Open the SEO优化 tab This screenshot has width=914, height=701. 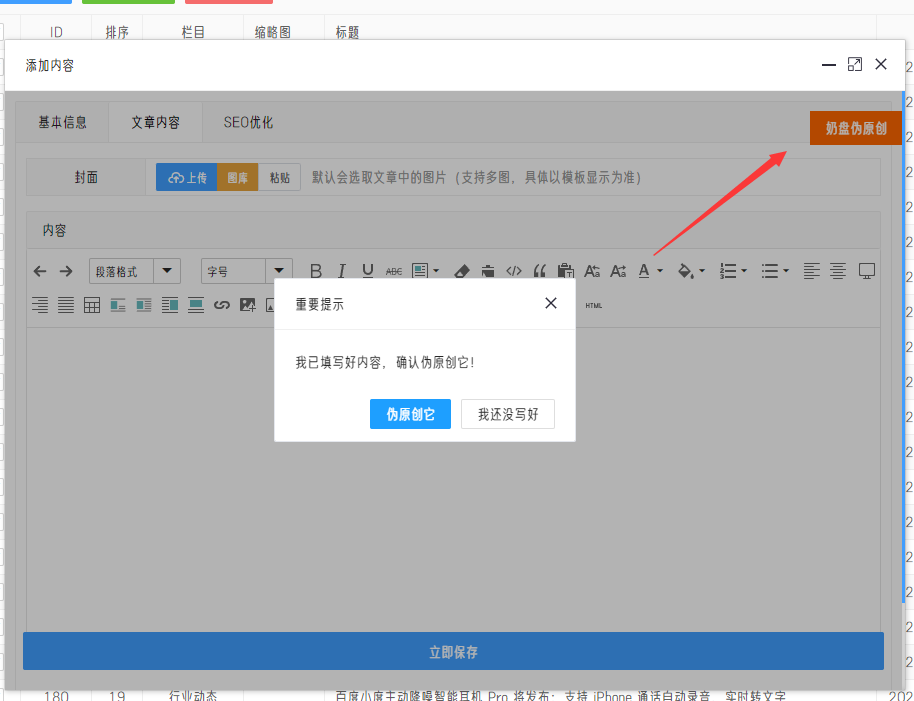pyautogui.click(x=248, y=122)
